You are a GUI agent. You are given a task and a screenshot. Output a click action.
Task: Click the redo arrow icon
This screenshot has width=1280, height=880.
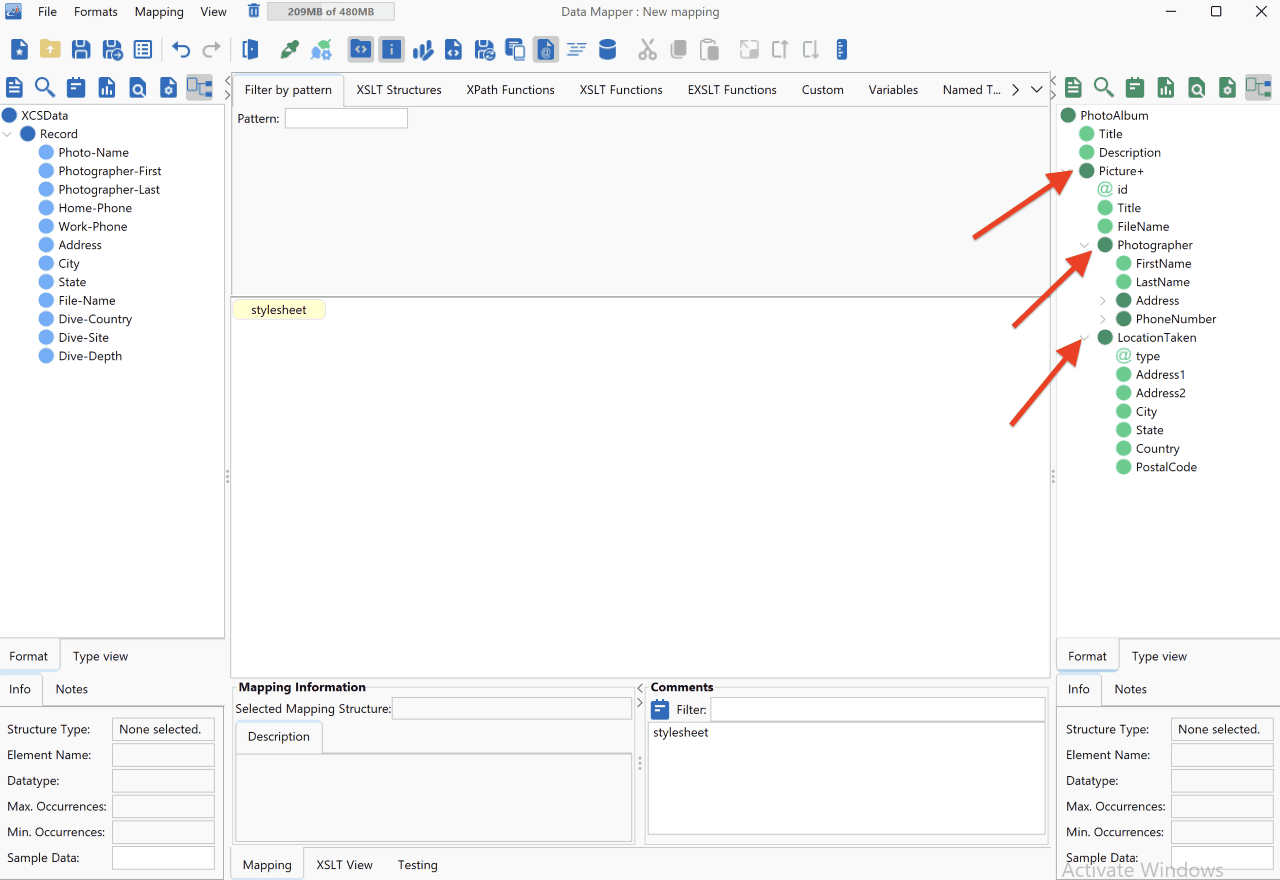[212, 49]
